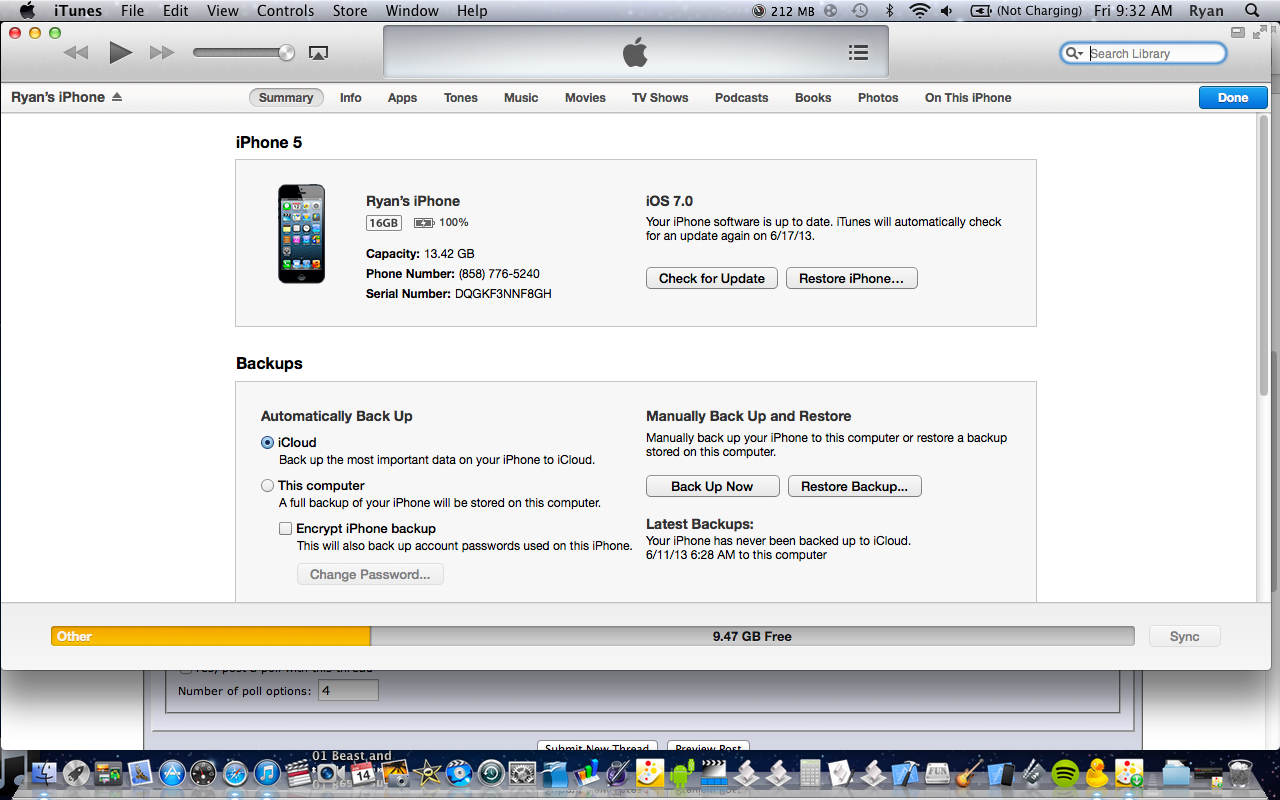Open the Up Next list icon
Screen dimensions: 1280x800
pyautogui.click(x=858, y=53)
